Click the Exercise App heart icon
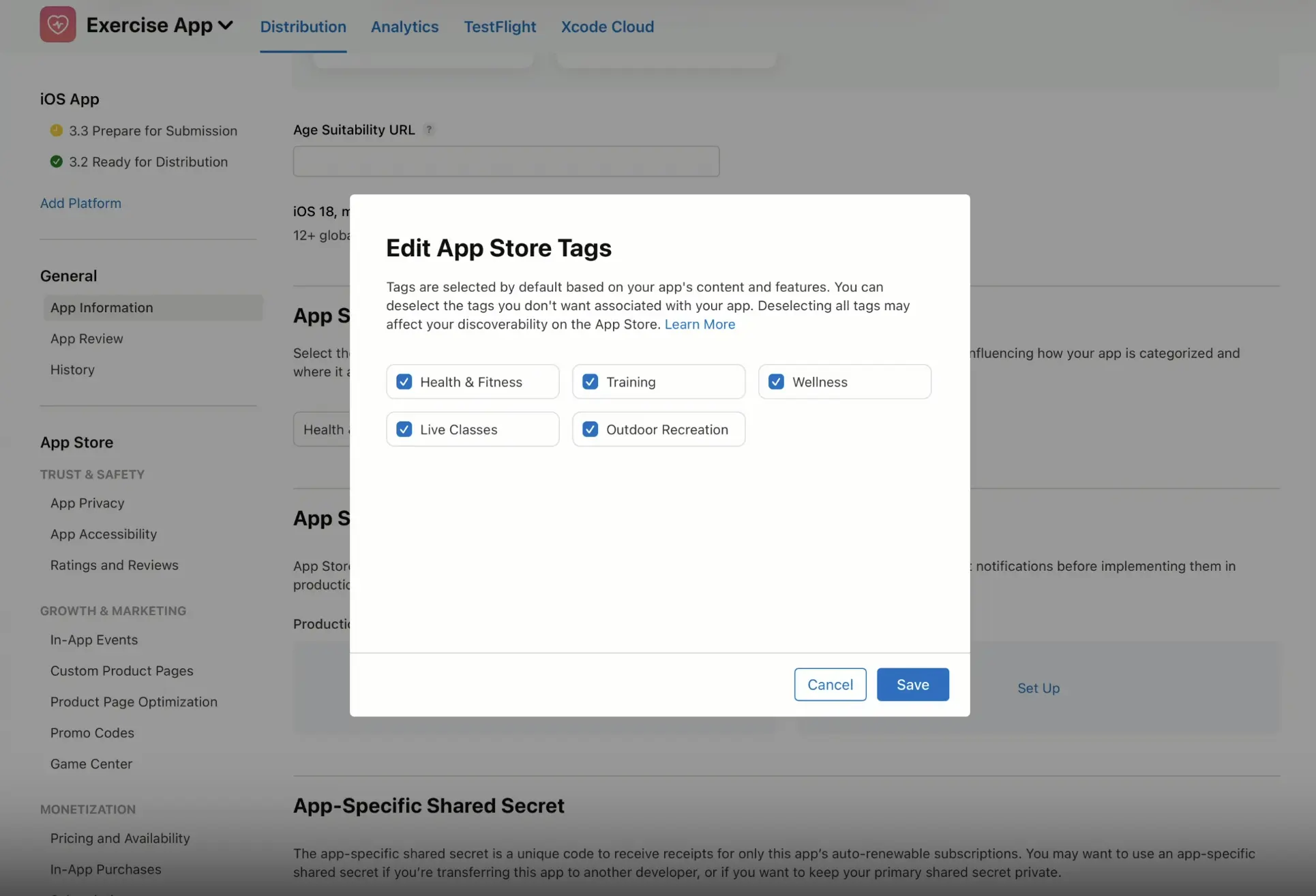 click(x=58, y=25)
